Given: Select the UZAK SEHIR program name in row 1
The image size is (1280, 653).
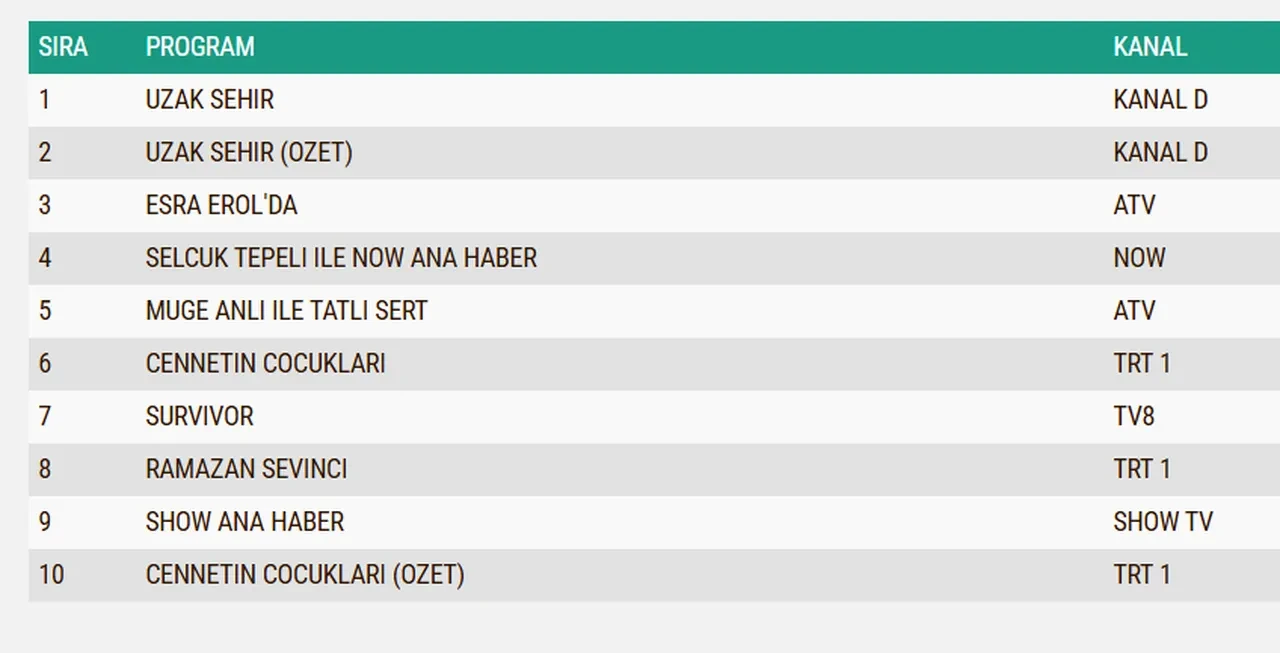Looking at the screenshot, I should [x=210, y=100].
